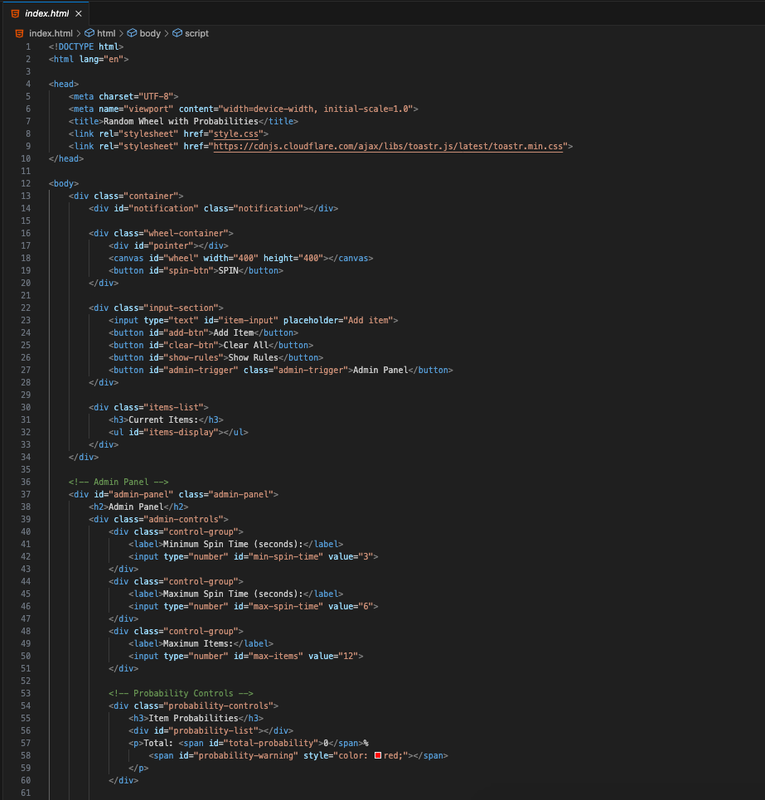Click the canvas id="wheel" text
This screenshot has width=765, height=800.
[x=174, y=258]
